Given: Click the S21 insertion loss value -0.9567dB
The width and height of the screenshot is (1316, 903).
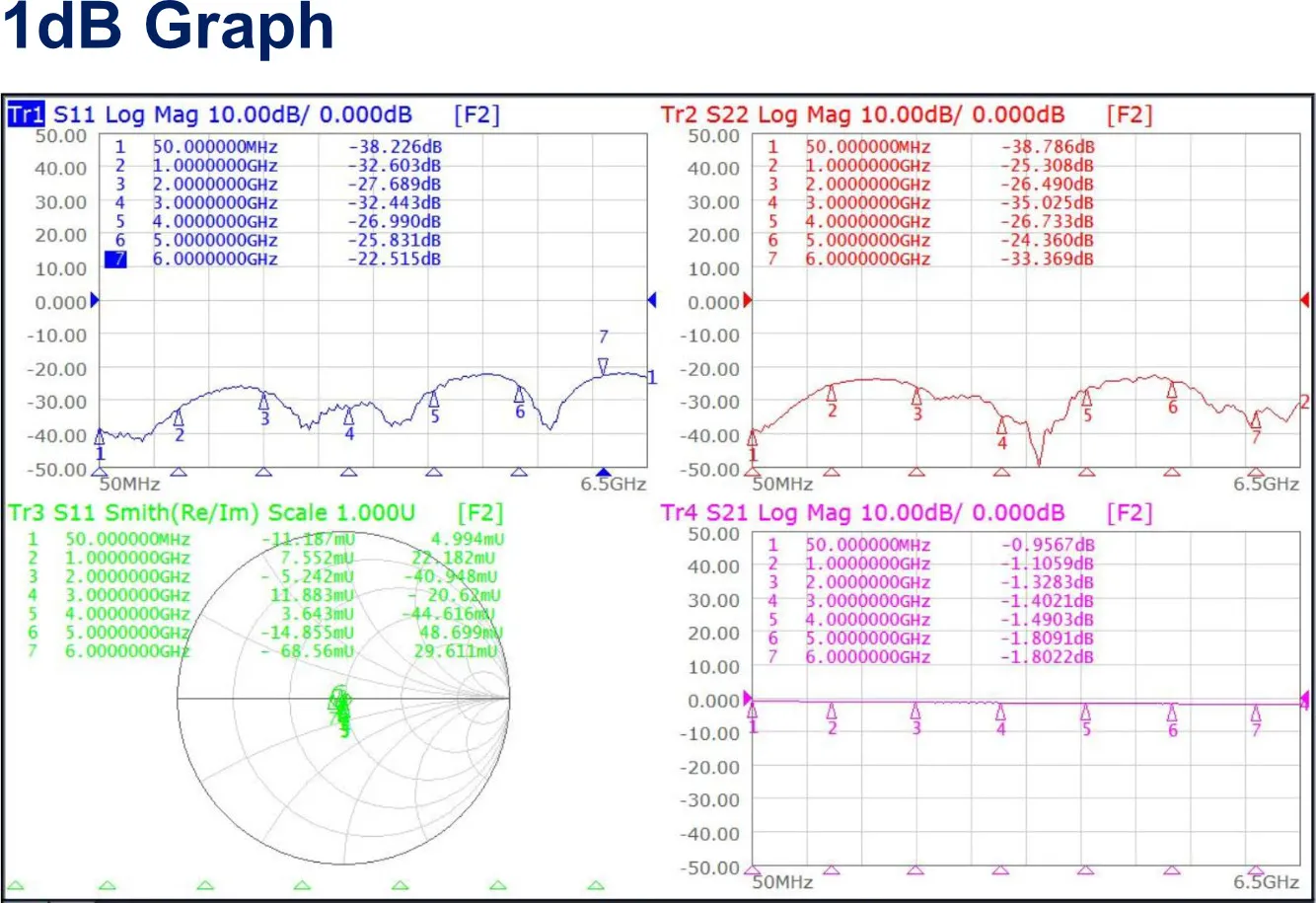Looking at the screenshot, I should coord(1047,545).
